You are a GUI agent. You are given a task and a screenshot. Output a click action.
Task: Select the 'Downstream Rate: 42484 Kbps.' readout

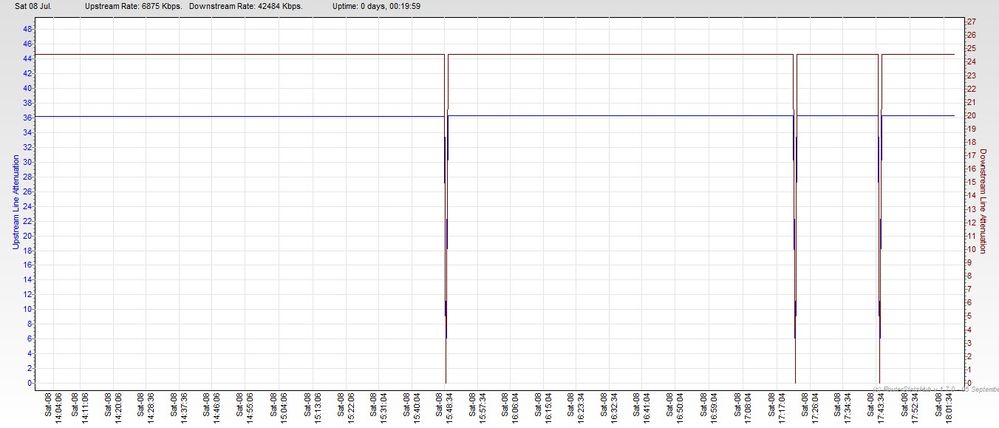[x=246, y=6]
